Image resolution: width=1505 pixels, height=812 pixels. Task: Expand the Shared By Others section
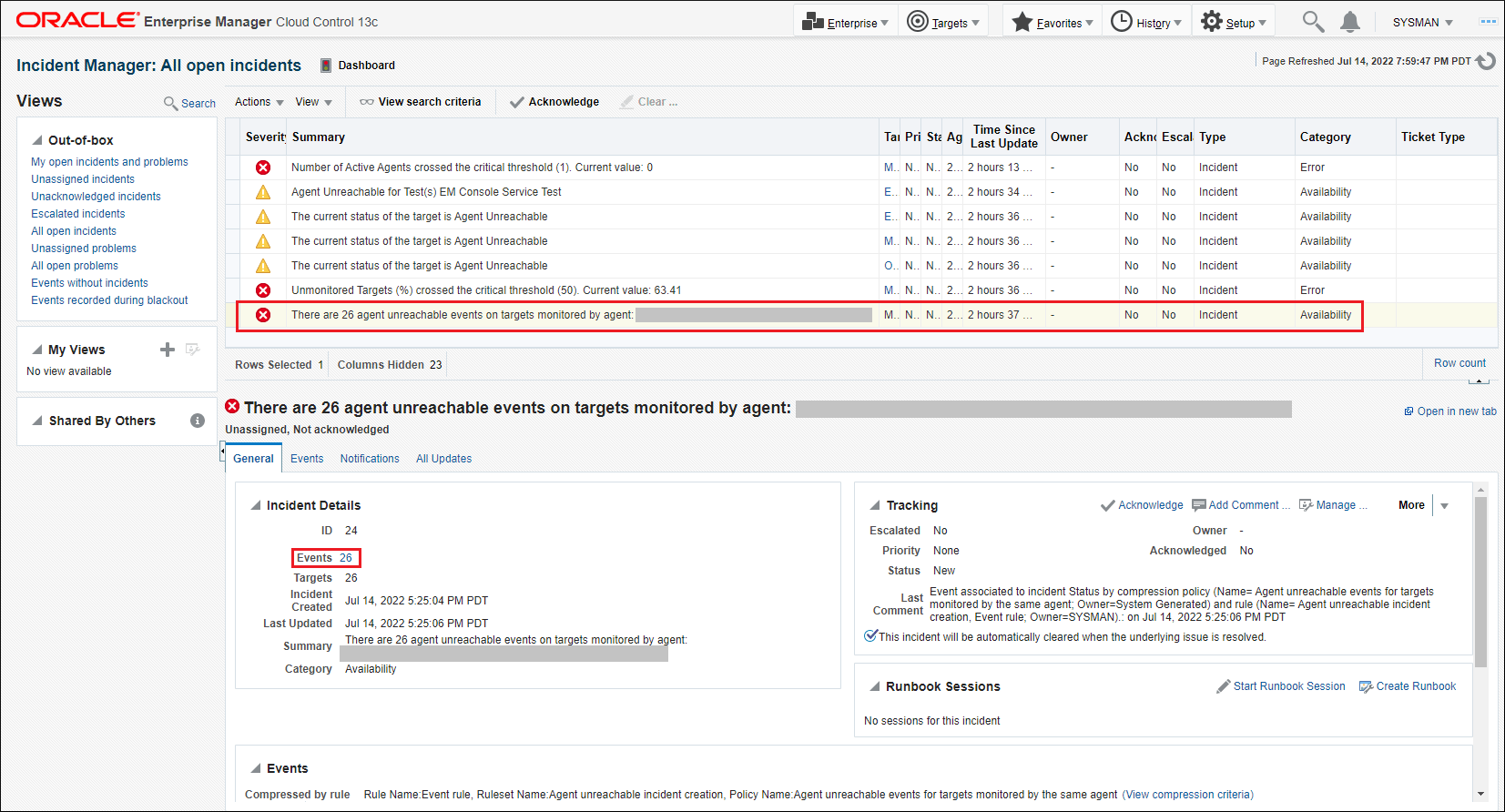point(37,421)
